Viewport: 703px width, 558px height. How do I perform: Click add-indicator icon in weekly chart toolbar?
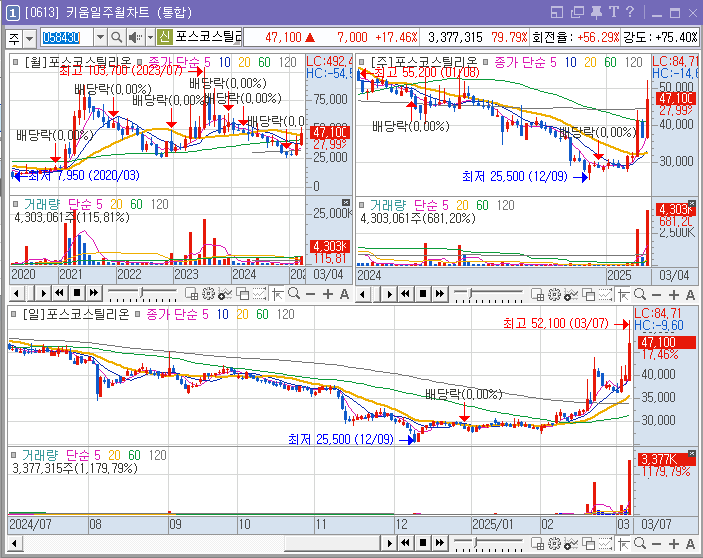571,294
